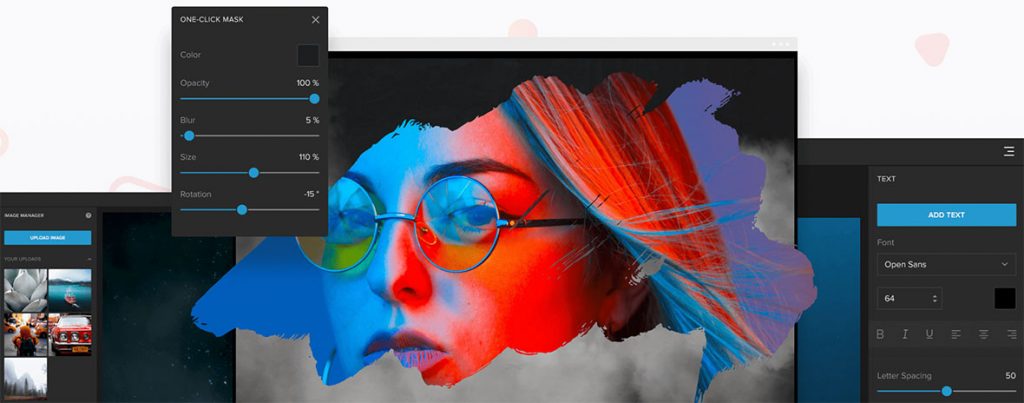Center align the text
Viewport: 1024px width, 403px height.
tap(984, 334)
